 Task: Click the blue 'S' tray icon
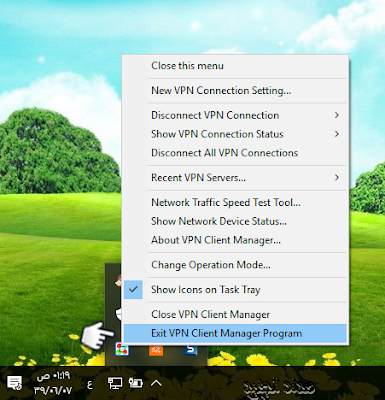[191, 350]
